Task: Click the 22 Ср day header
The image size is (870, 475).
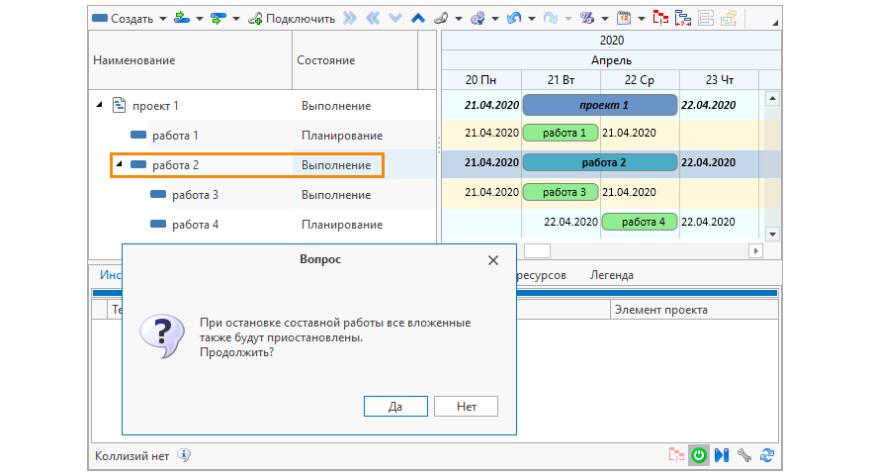Action: tap(640, 80)
